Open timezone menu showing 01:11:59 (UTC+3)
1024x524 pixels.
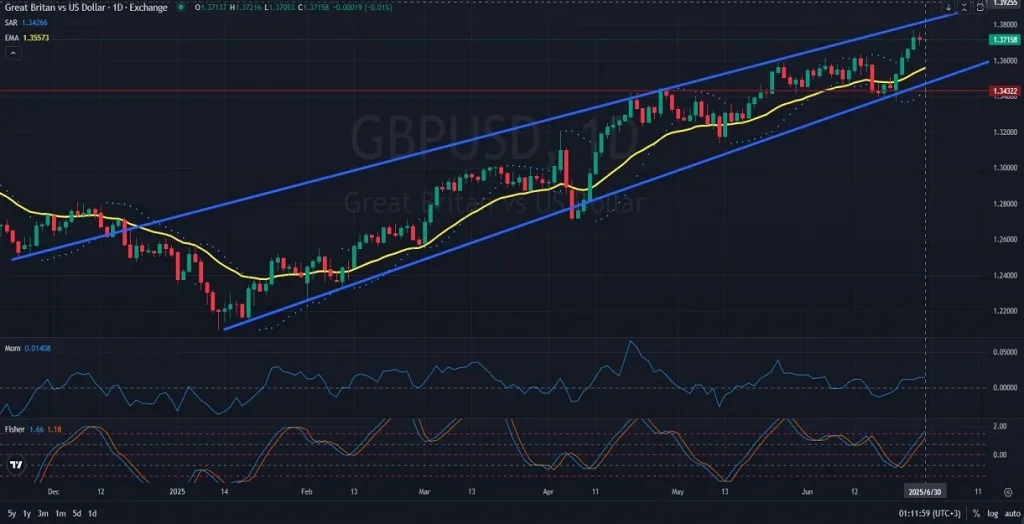point(931,513)
